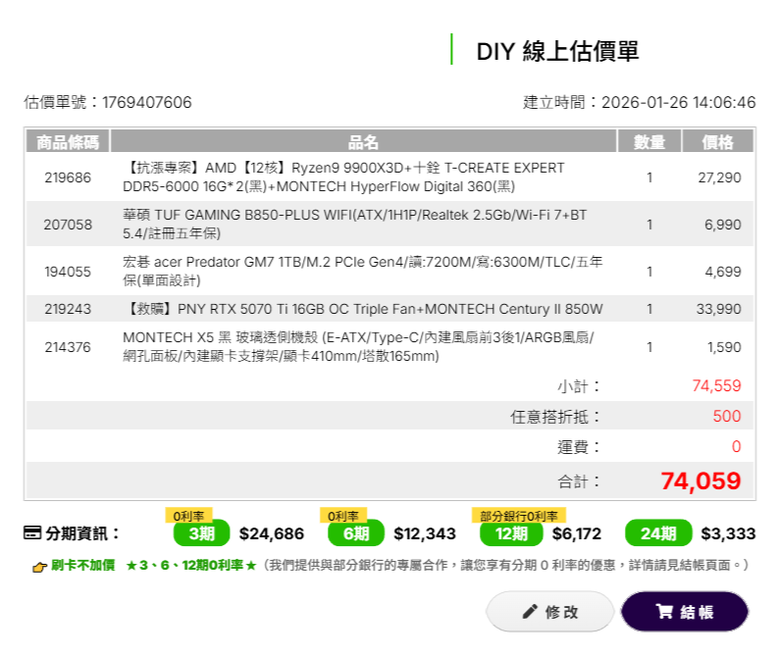Click the installment amount $6,172
Screen dimensions: 780x656
577,534
